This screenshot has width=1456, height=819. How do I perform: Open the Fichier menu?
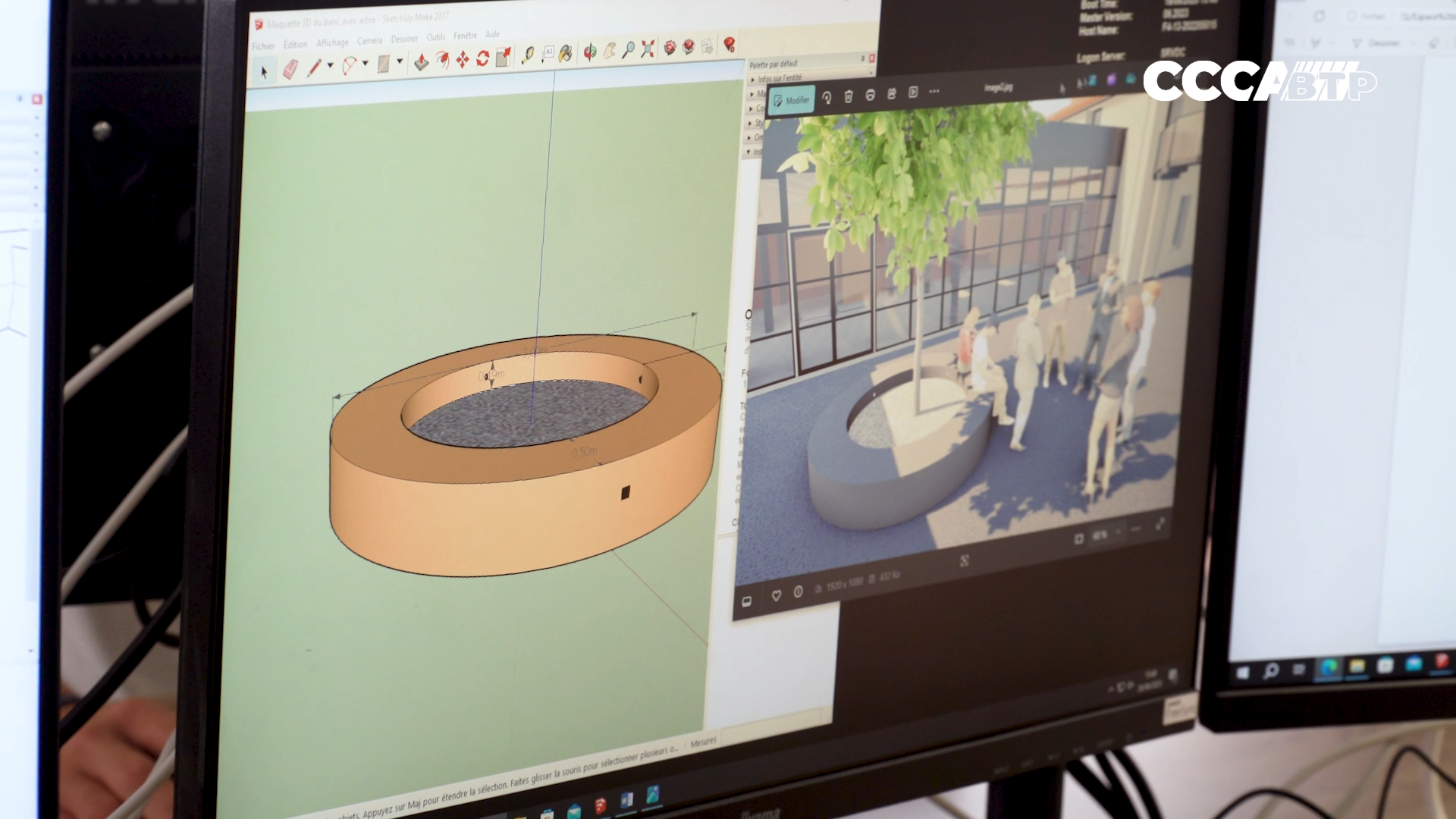[x=263, y=46]
